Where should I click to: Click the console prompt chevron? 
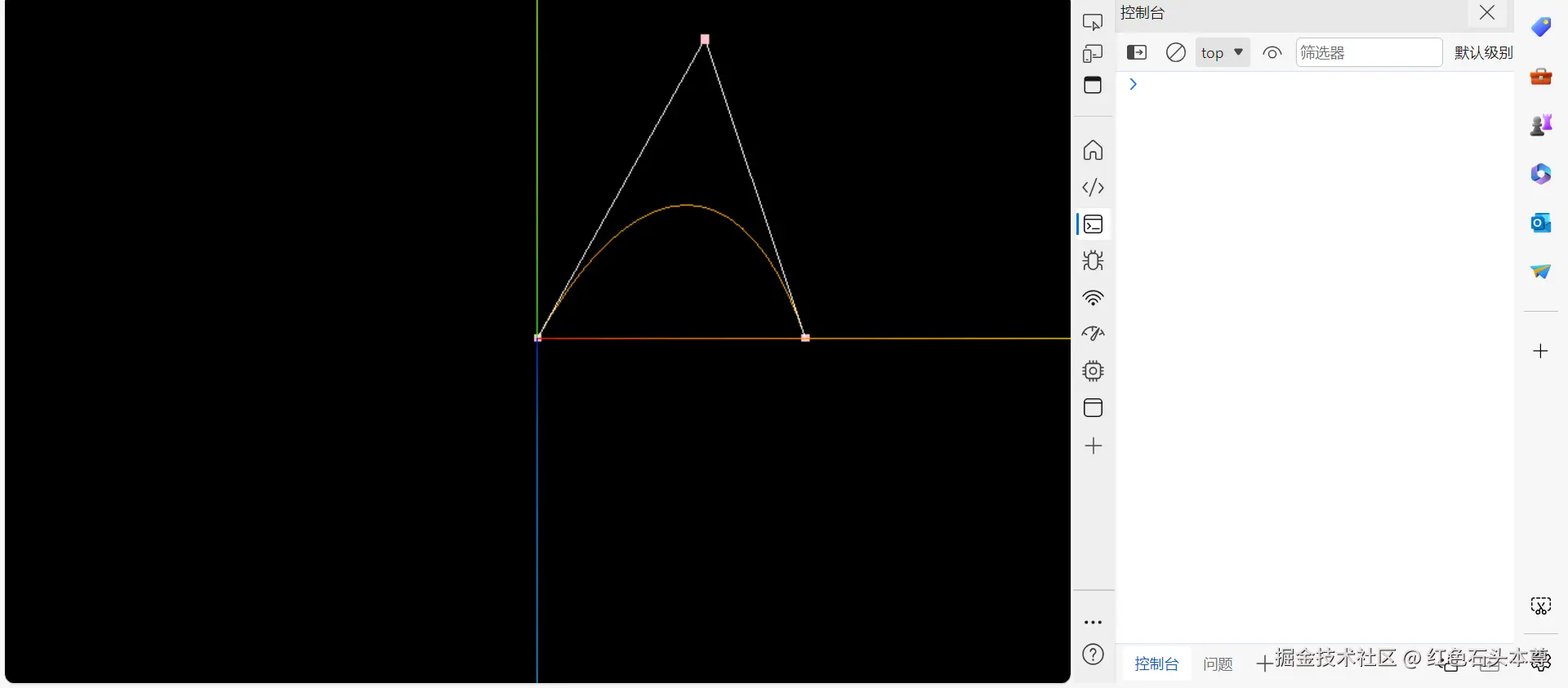tap(1133, 84)
